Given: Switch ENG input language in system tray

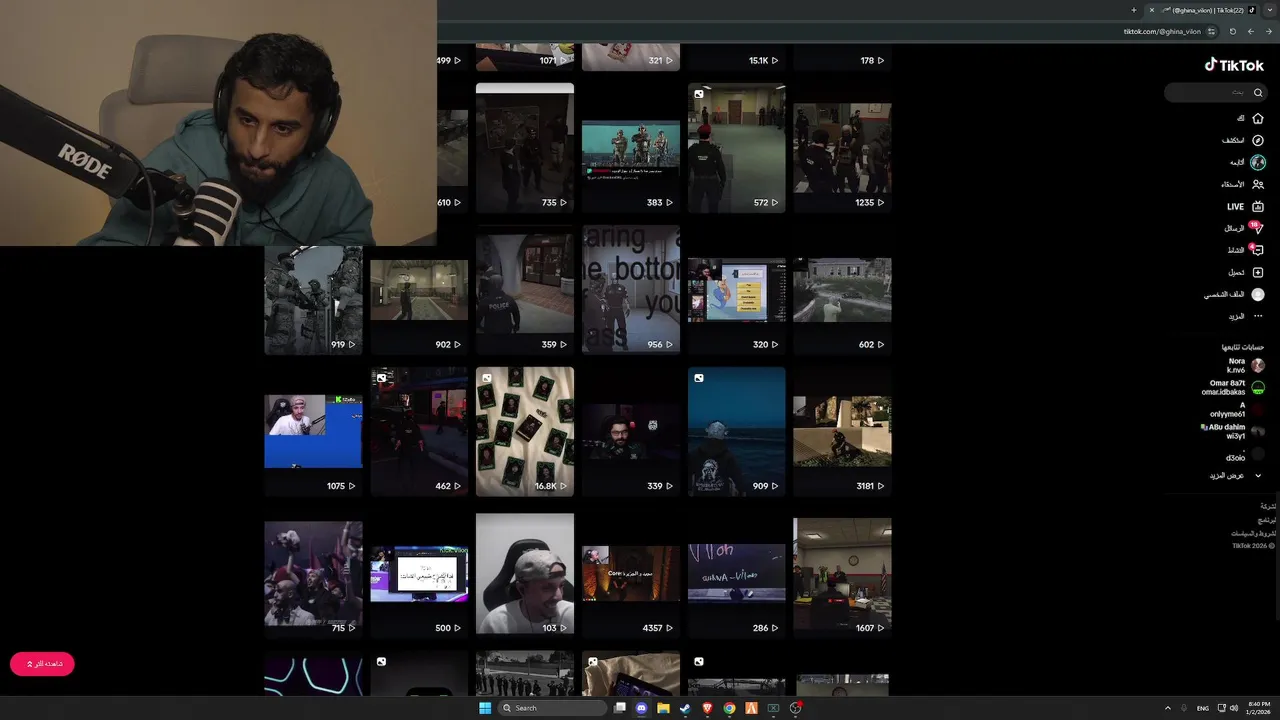Looking at the screenshot, I should click(1203, 708).
